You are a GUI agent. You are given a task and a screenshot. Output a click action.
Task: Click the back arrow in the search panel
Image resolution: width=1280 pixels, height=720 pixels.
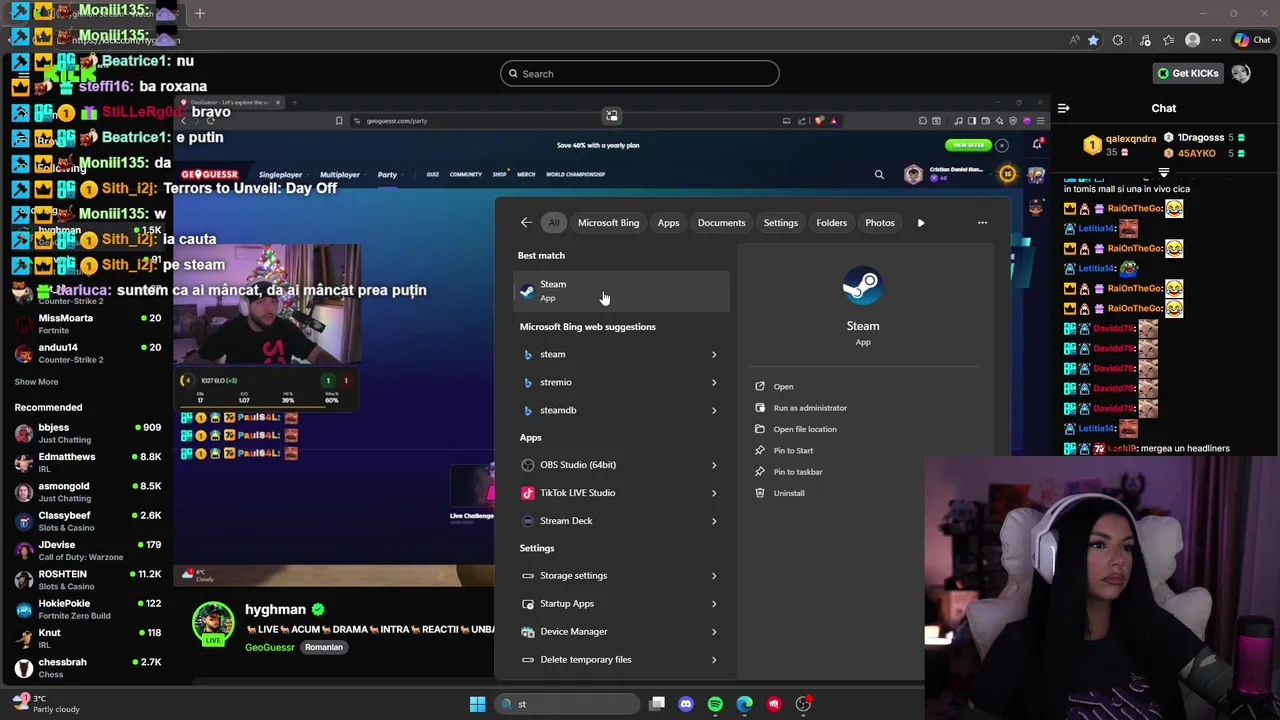[x=526, y=223]
